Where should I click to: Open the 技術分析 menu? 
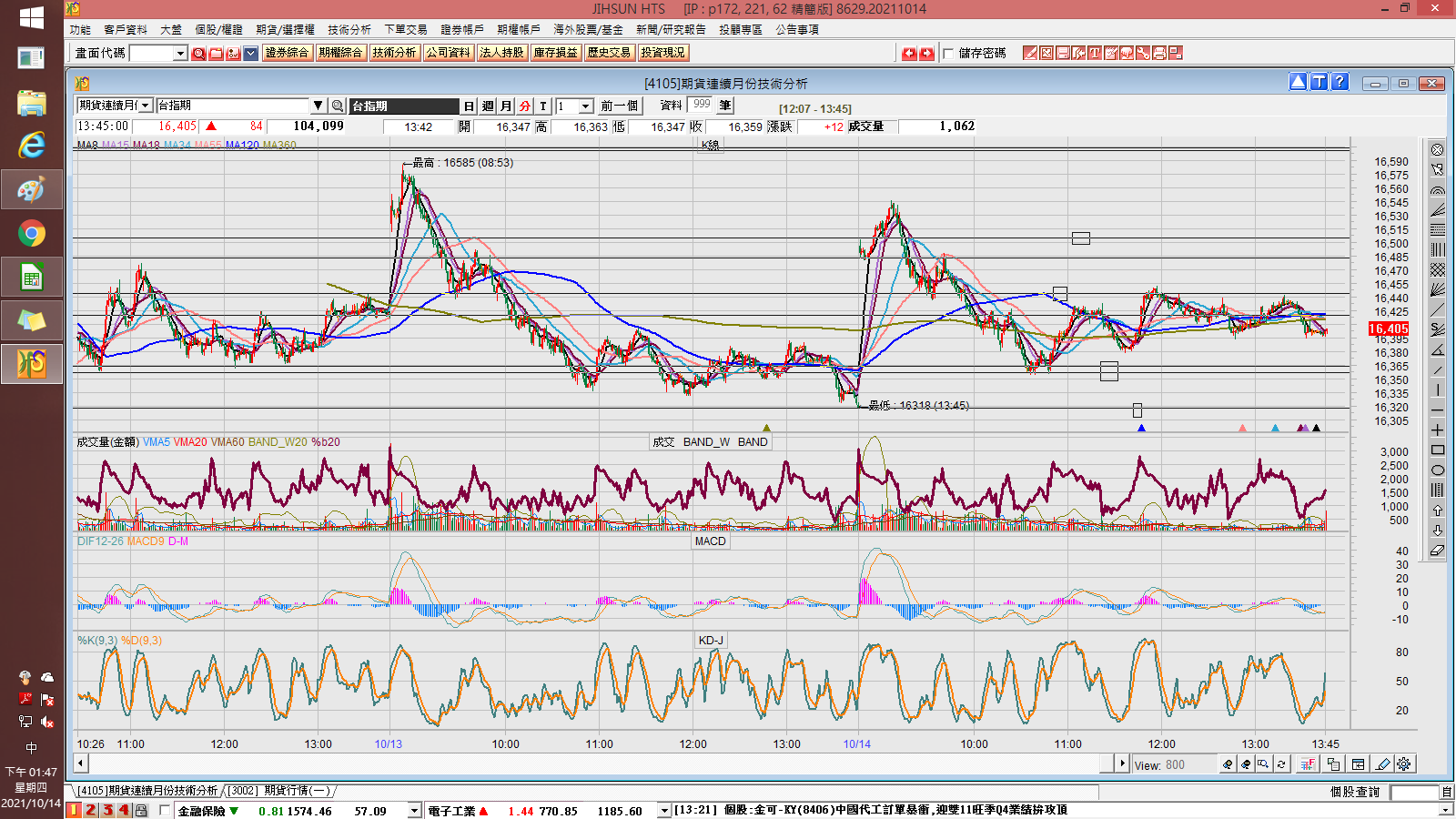click(349, 30)
